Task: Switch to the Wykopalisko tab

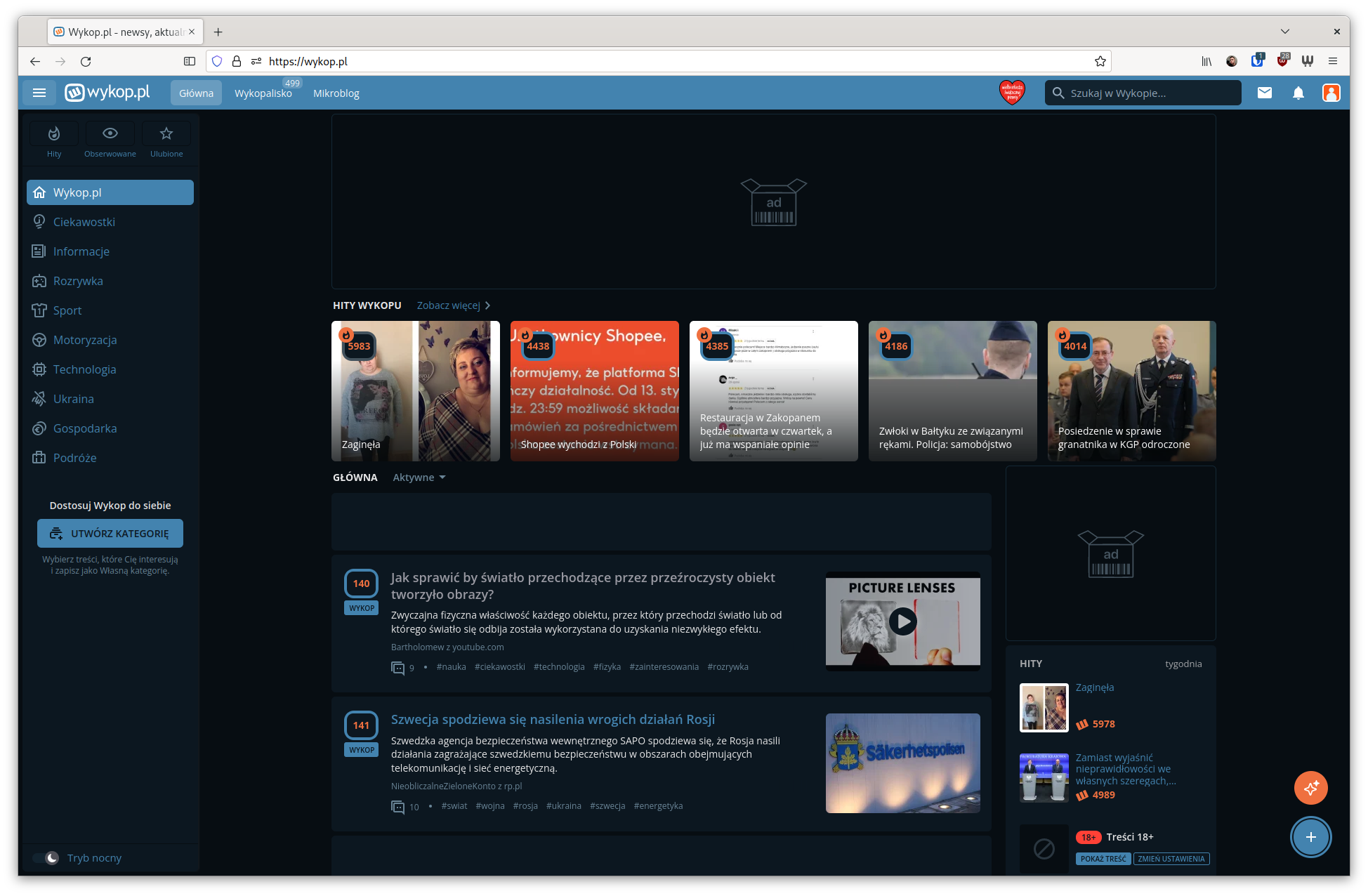Action: [263, 93]
